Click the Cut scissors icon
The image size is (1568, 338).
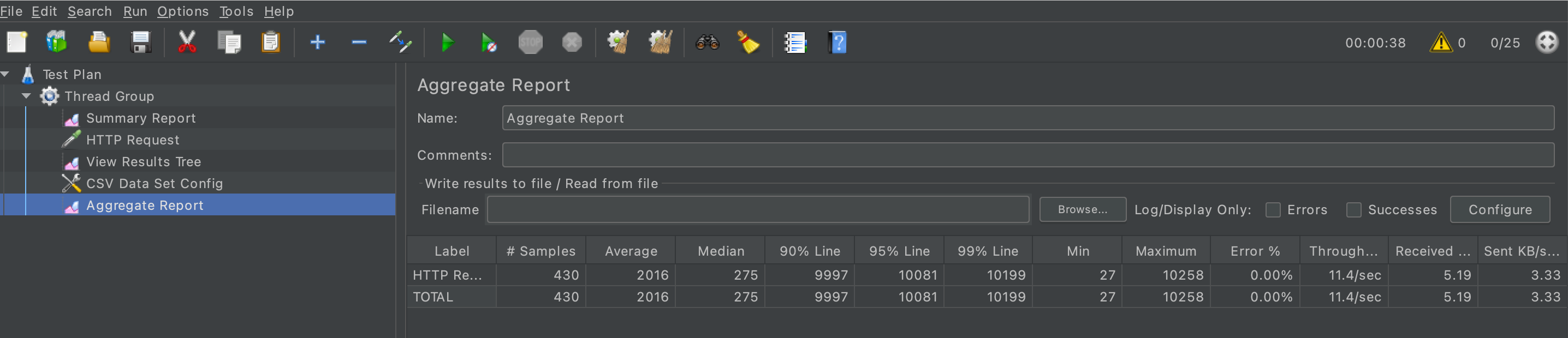(187, 43)
